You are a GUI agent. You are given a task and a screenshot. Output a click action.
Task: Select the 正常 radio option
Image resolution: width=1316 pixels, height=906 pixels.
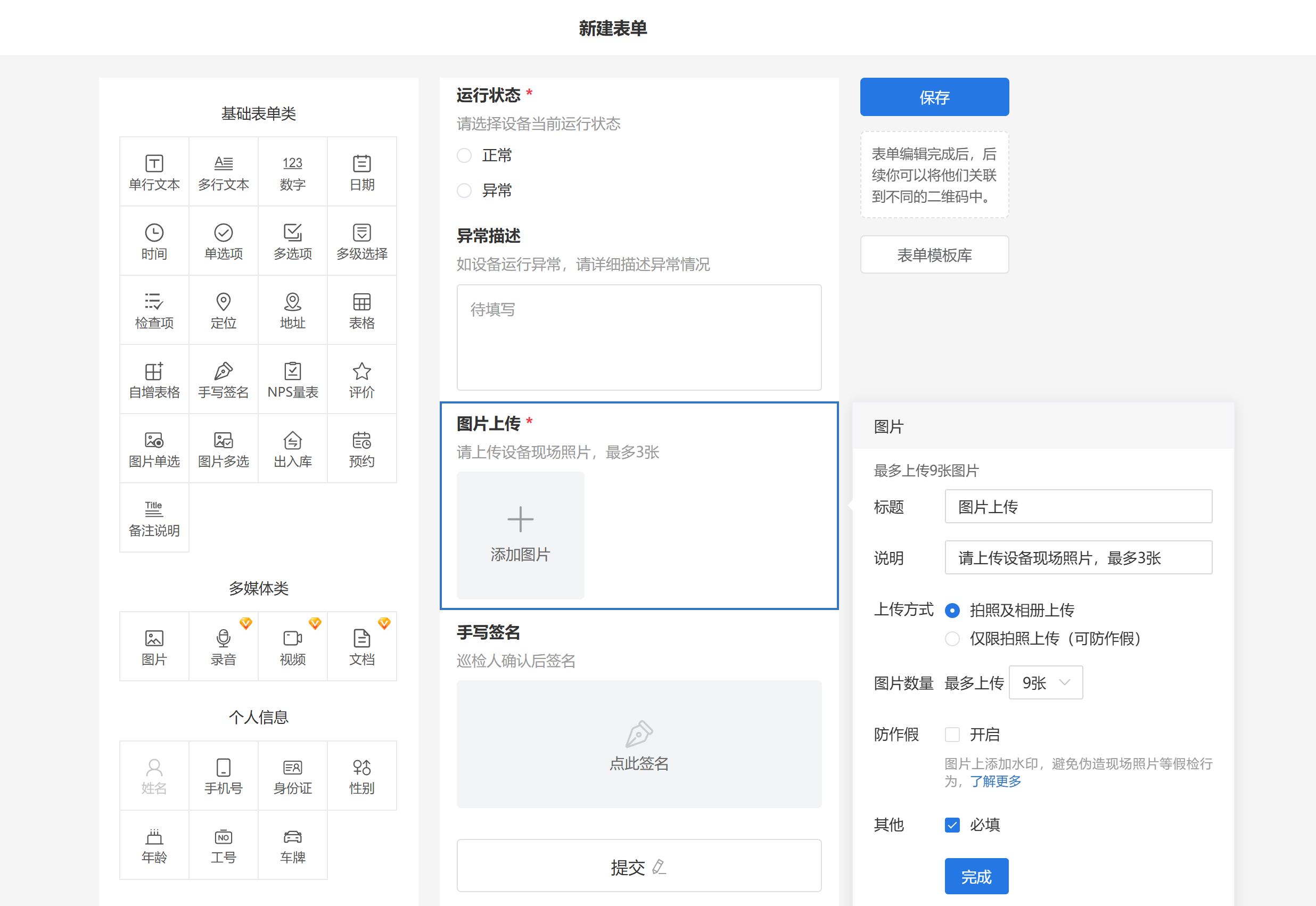pyautogui.click(x=464, y=155)
